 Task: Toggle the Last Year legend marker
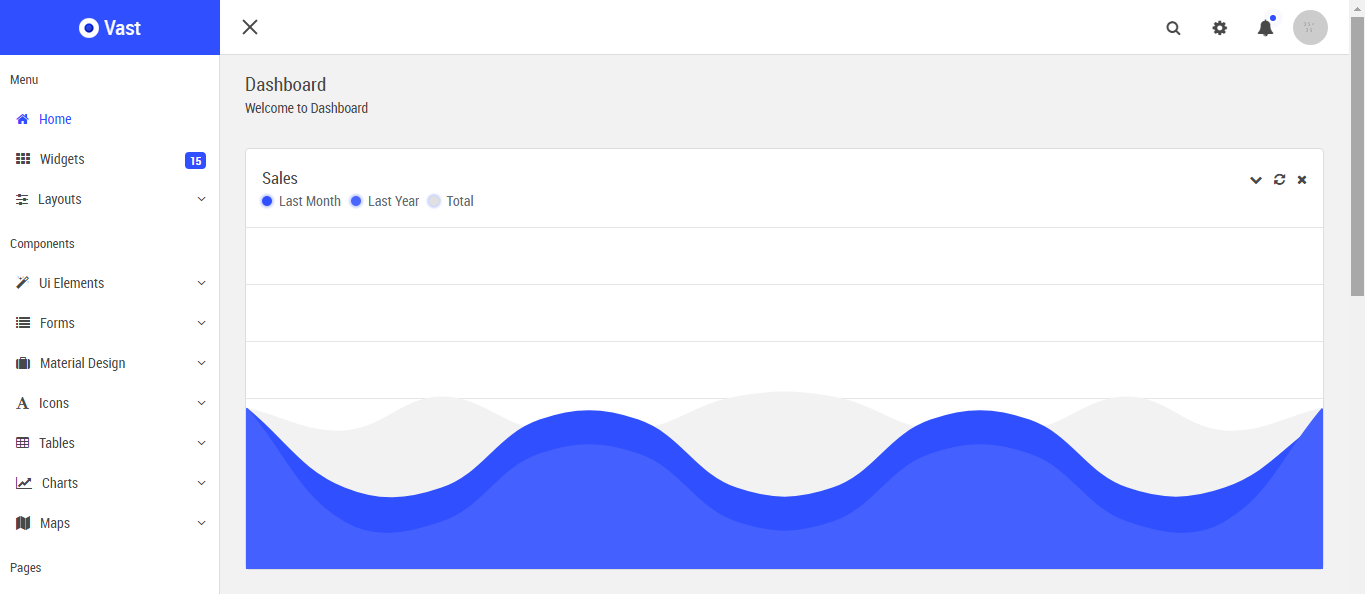(356, 201)
